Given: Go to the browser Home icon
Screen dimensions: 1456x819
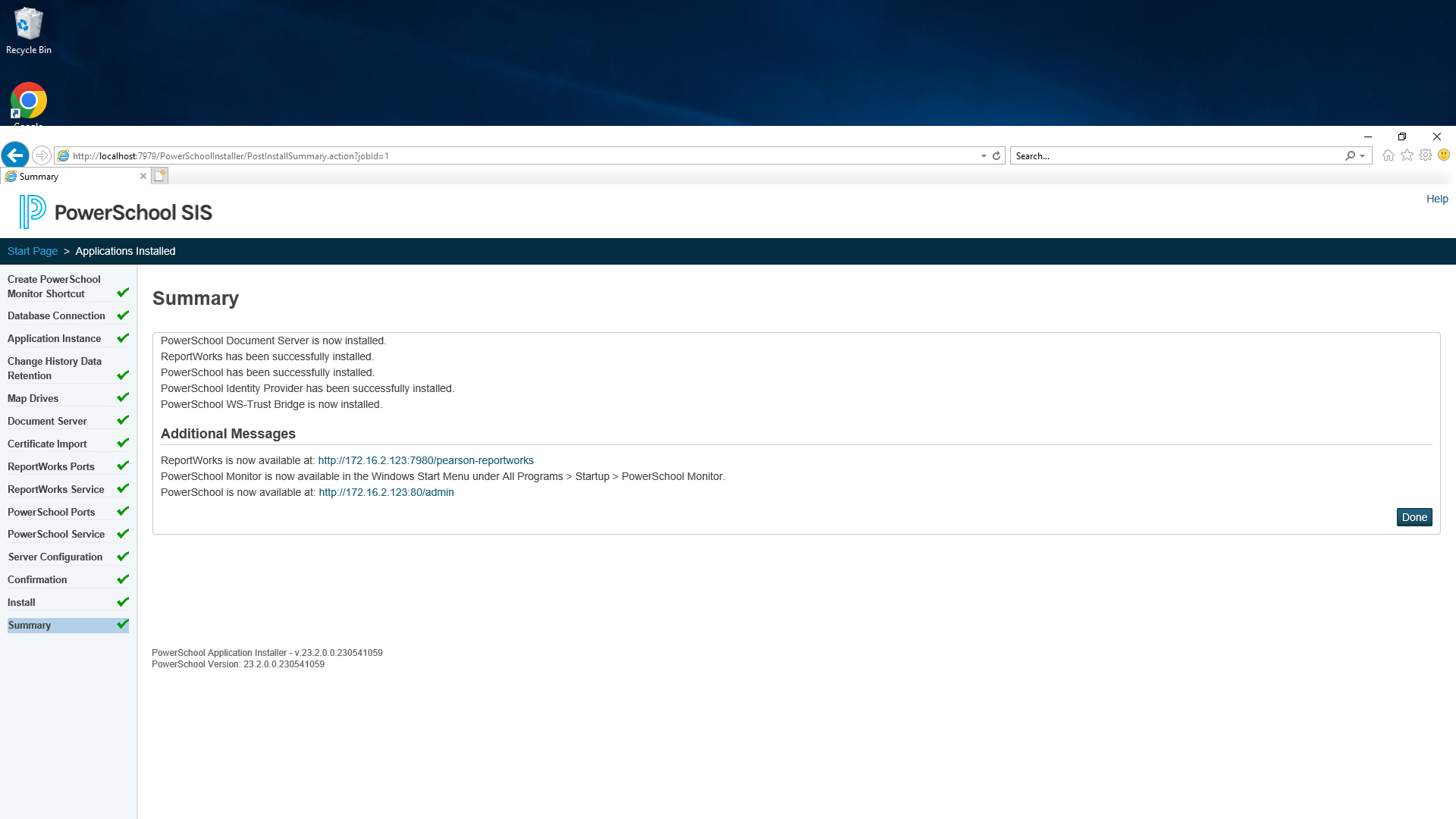Looking at the screenshot, I should [1389, 155].
